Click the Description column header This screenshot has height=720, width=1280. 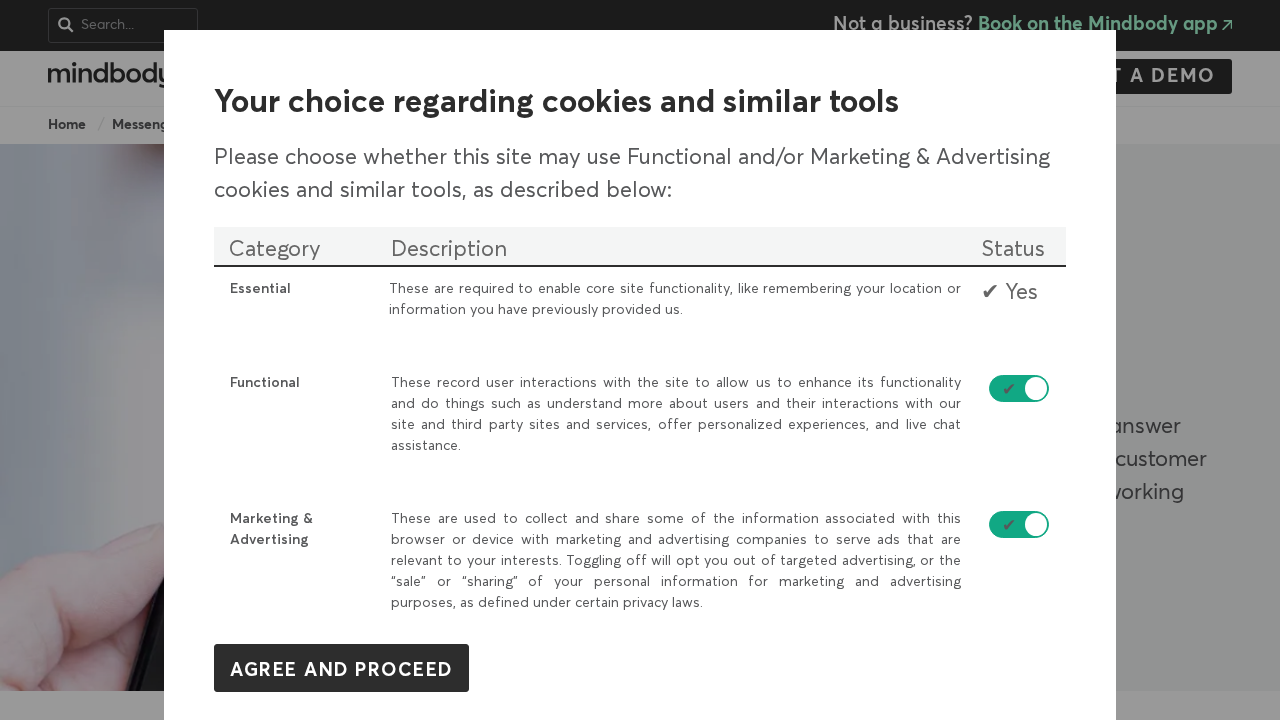448,249
